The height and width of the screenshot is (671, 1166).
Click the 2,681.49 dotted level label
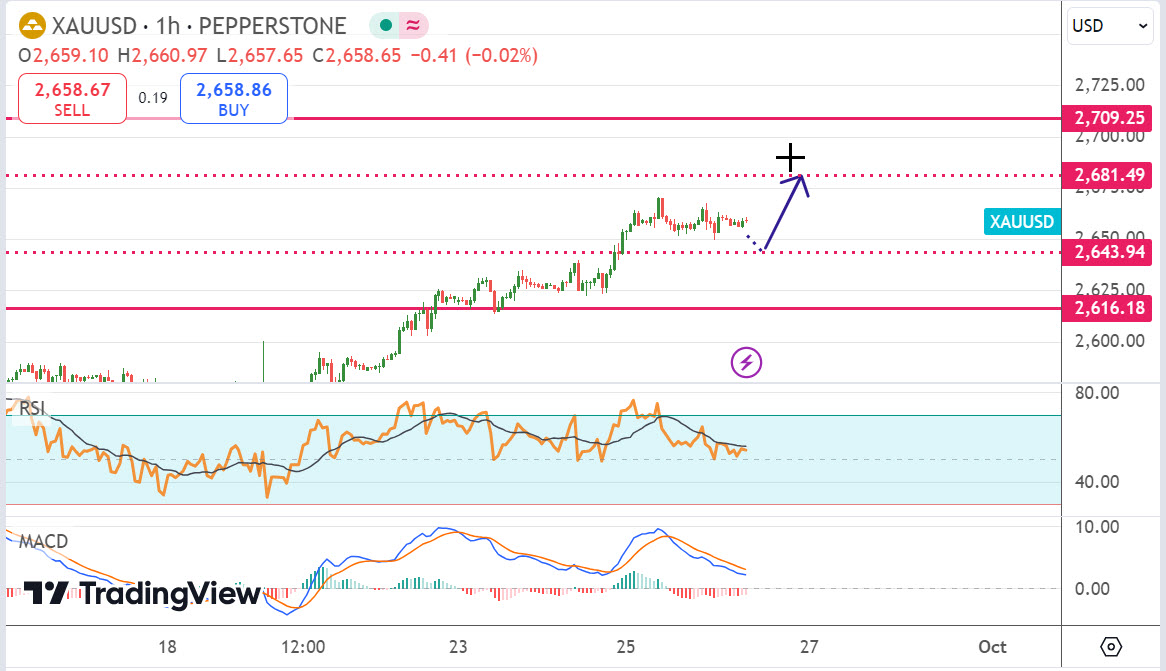pos(1109,175)
